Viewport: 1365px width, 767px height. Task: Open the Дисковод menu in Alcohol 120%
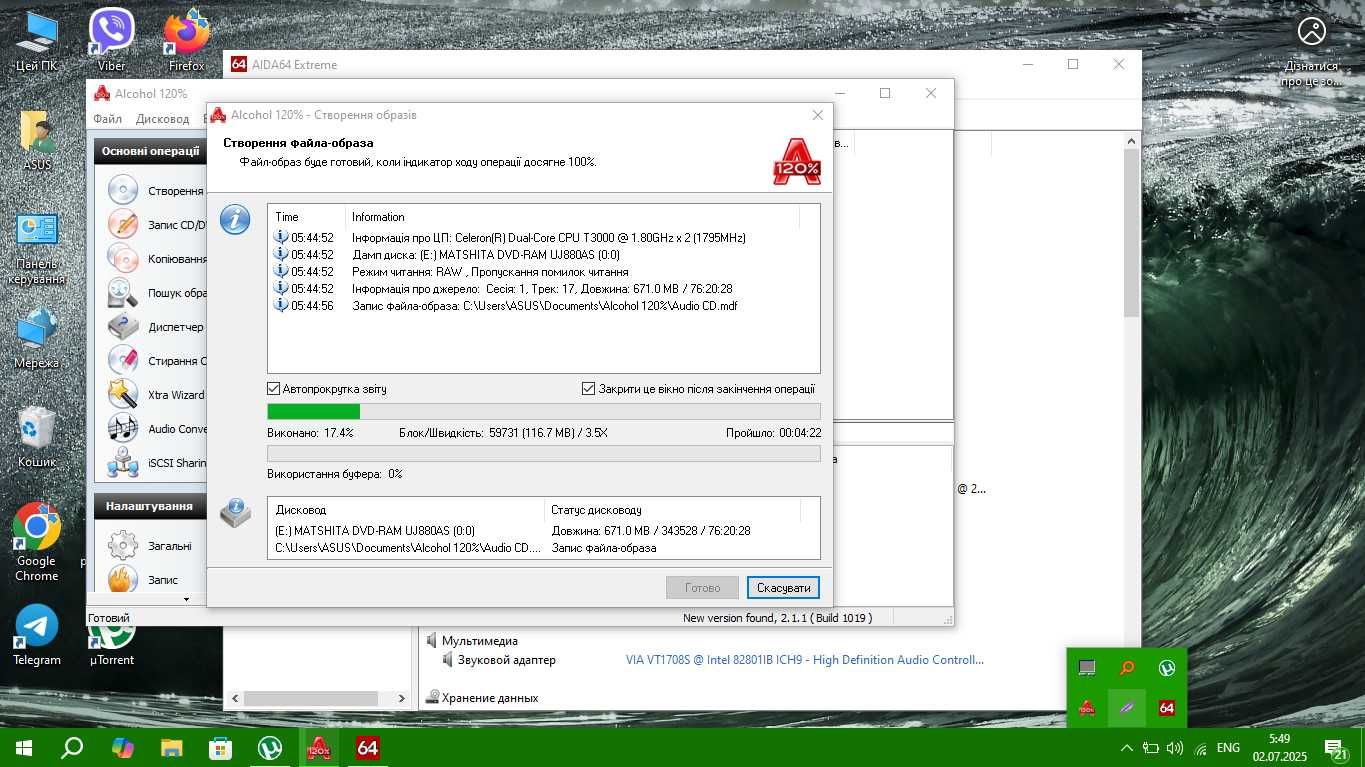(162, 119)
